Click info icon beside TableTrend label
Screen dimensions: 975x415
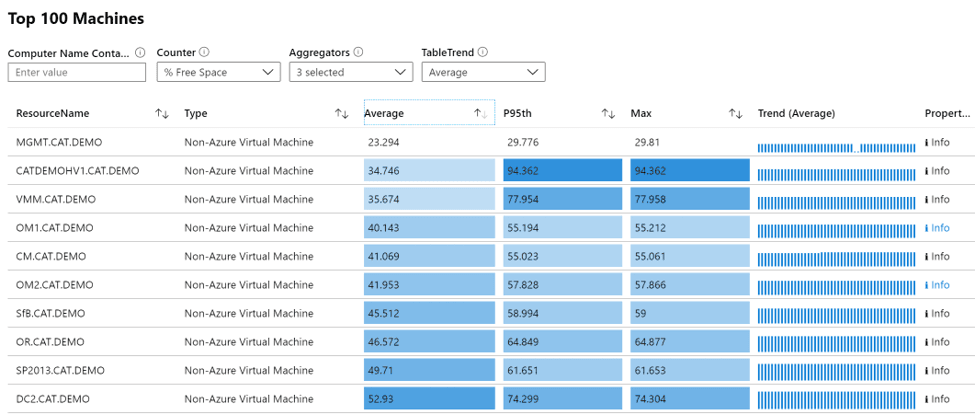[x=483, y=52]
